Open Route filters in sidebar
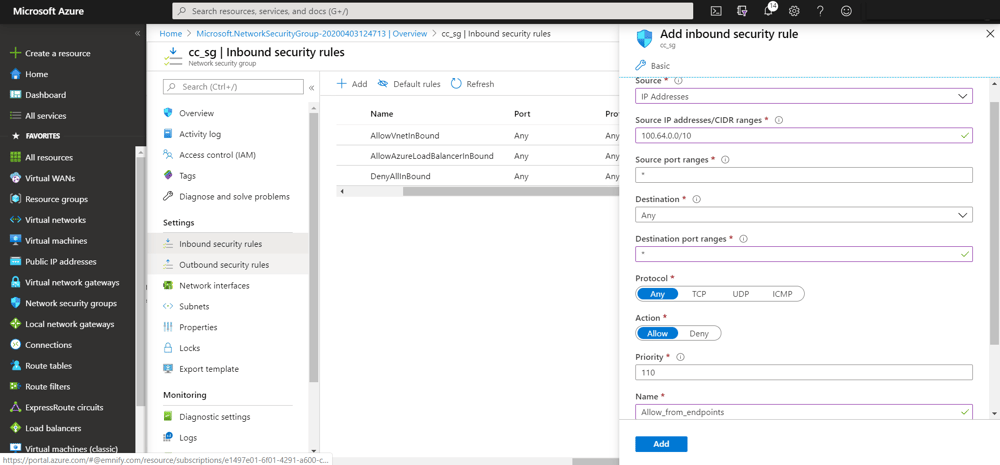The height and width of the screenshot is (465, 1000). click(48, 387)
